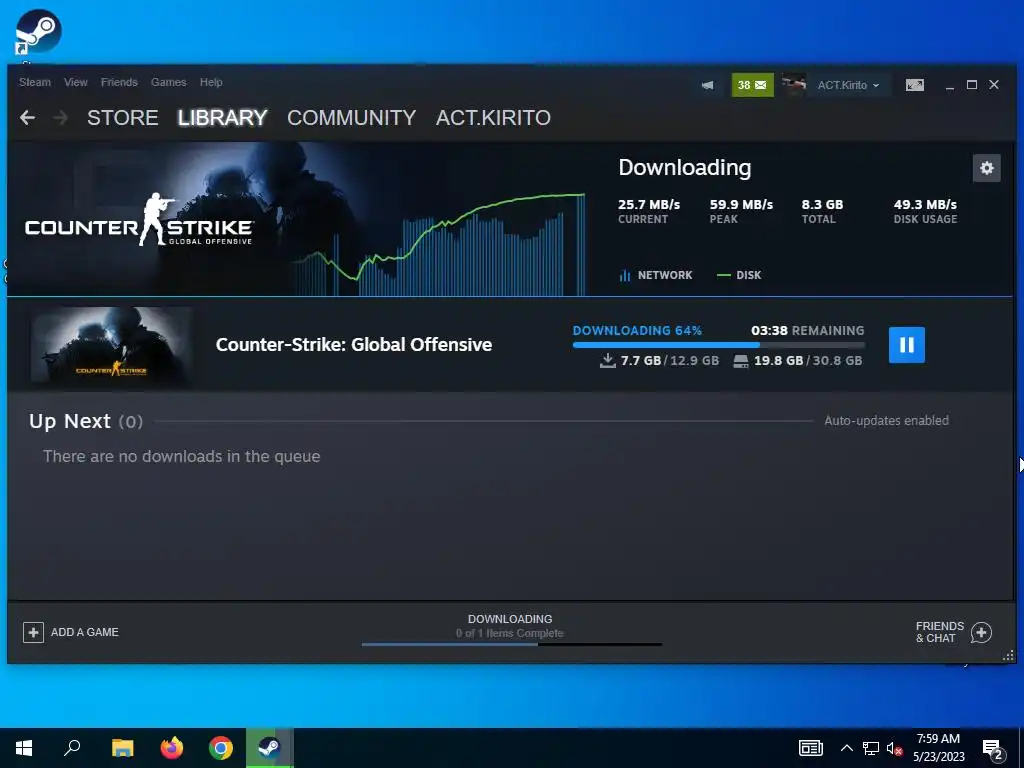
Task: Open FRIENDS & CHAT
Action: coord(953,632)
